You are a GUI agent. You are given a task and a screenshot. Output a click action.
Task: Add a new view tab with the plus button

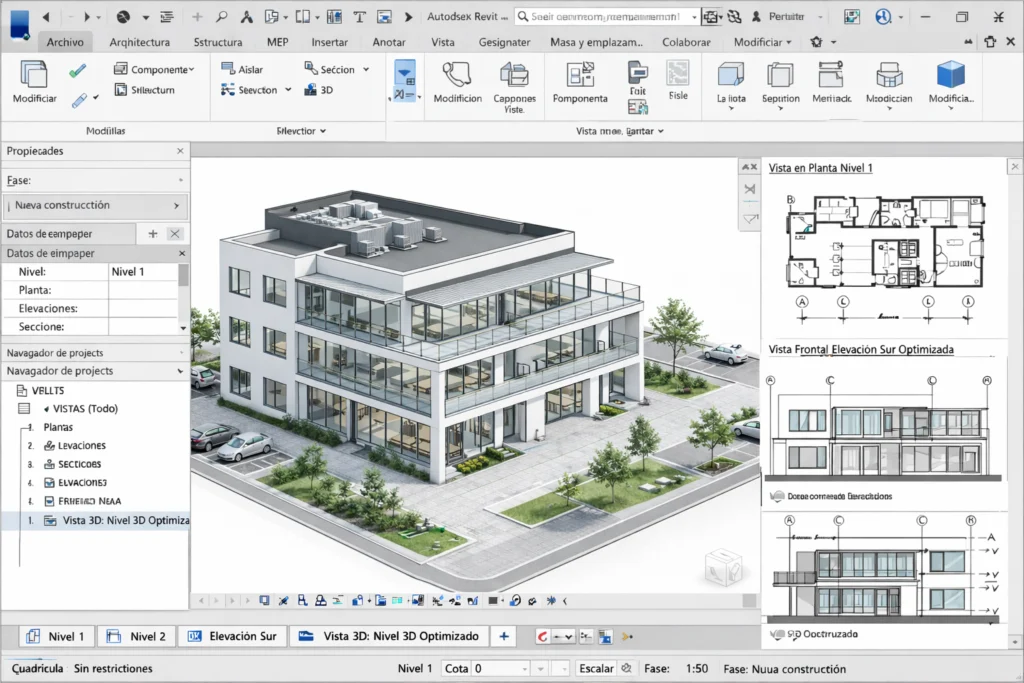tap(503, 636)
